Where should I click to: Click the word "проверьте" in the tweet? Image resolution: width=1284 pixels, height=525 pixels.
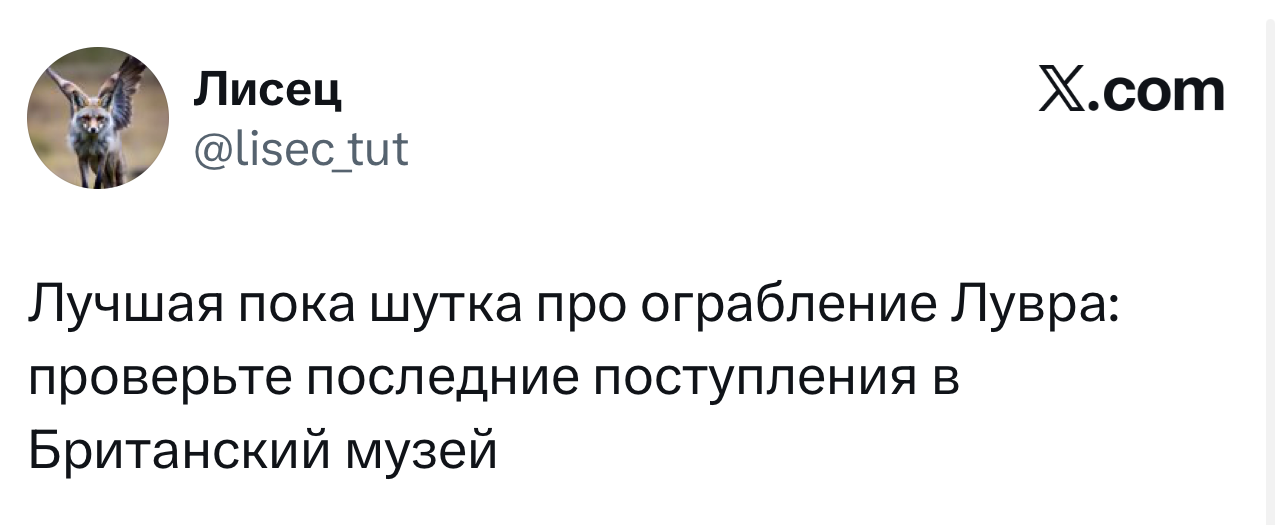pyautogui.click(x=155, y=381)
